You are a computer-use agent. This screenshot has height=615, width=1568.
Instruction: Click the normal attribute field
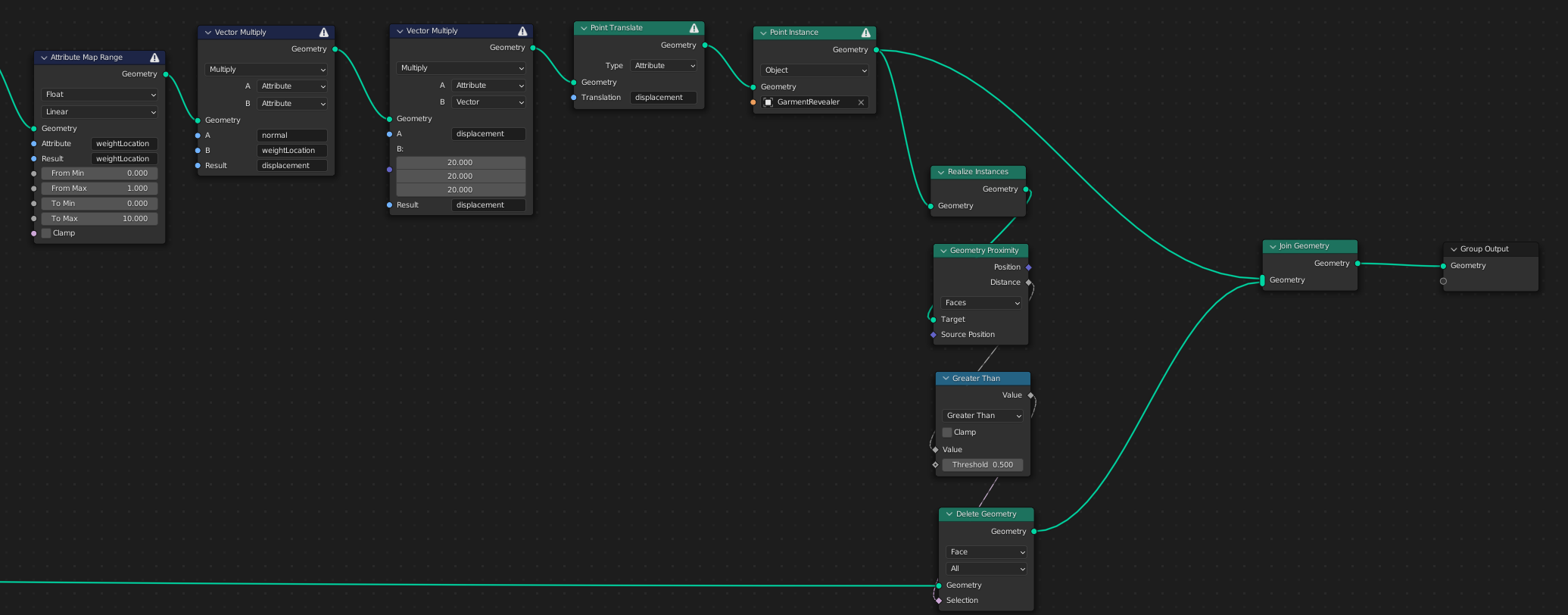coord(292,136)
